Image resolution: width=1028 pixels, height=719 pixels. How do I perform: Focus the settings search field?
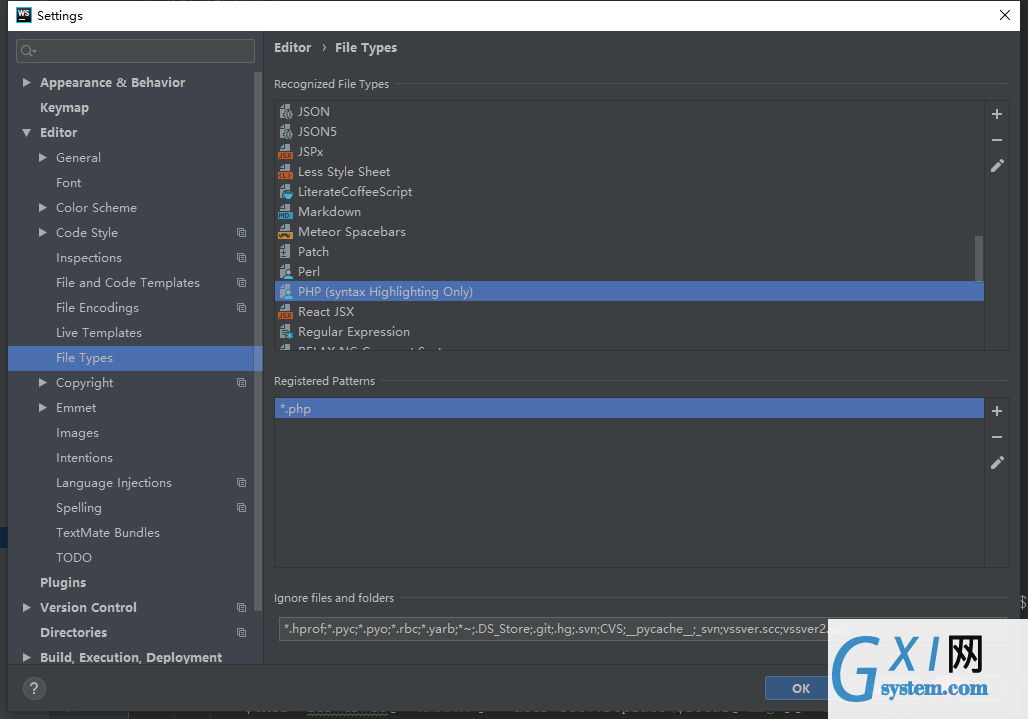coord(135,51)
